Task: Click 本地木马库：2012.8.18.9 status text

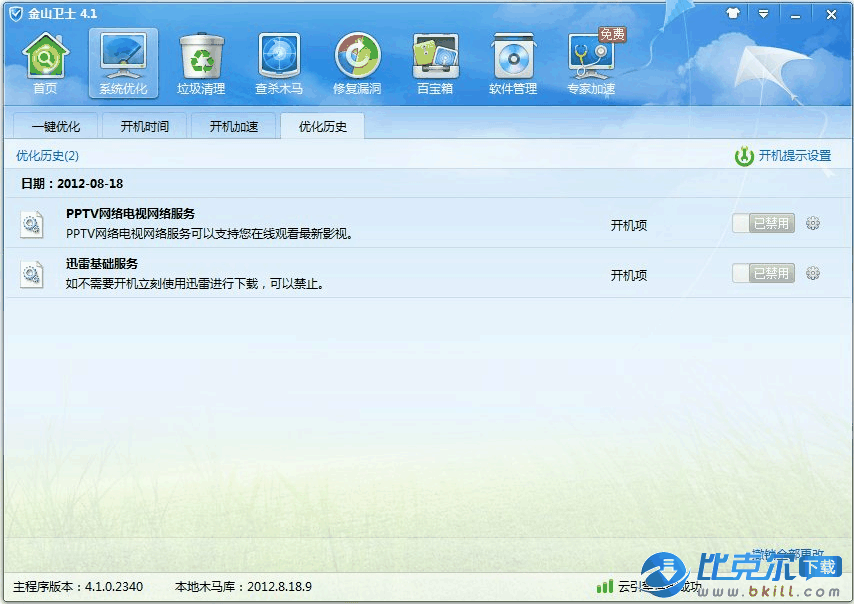Action: pos(243,587)
